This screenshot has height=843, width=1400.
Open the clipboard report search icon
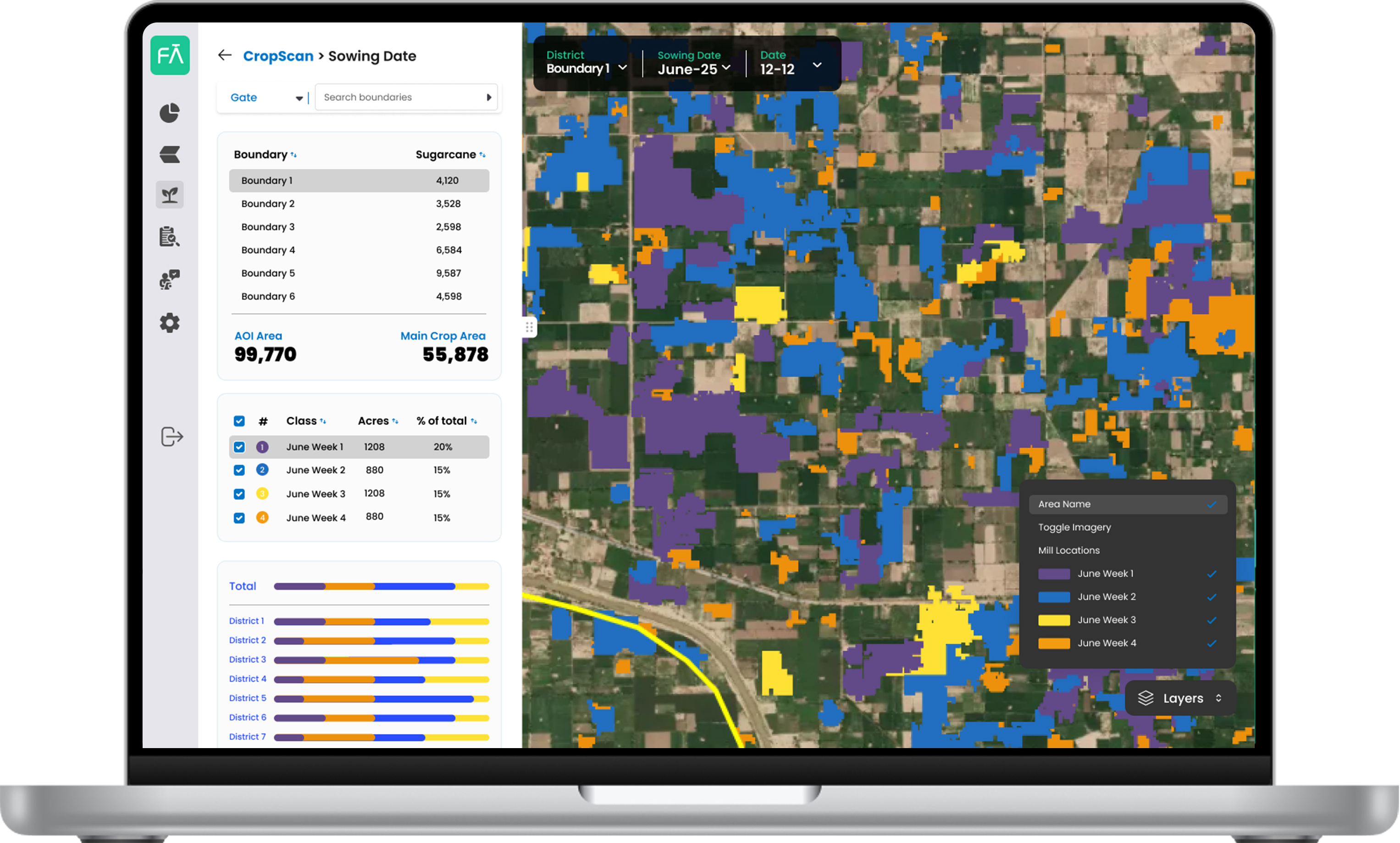coord(169,237)
